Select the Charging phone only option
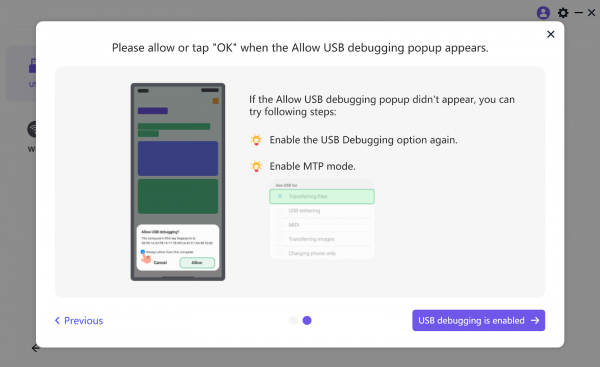Image resolution: width=600 pixels, height=367 pixels. [x=322, y=253]
